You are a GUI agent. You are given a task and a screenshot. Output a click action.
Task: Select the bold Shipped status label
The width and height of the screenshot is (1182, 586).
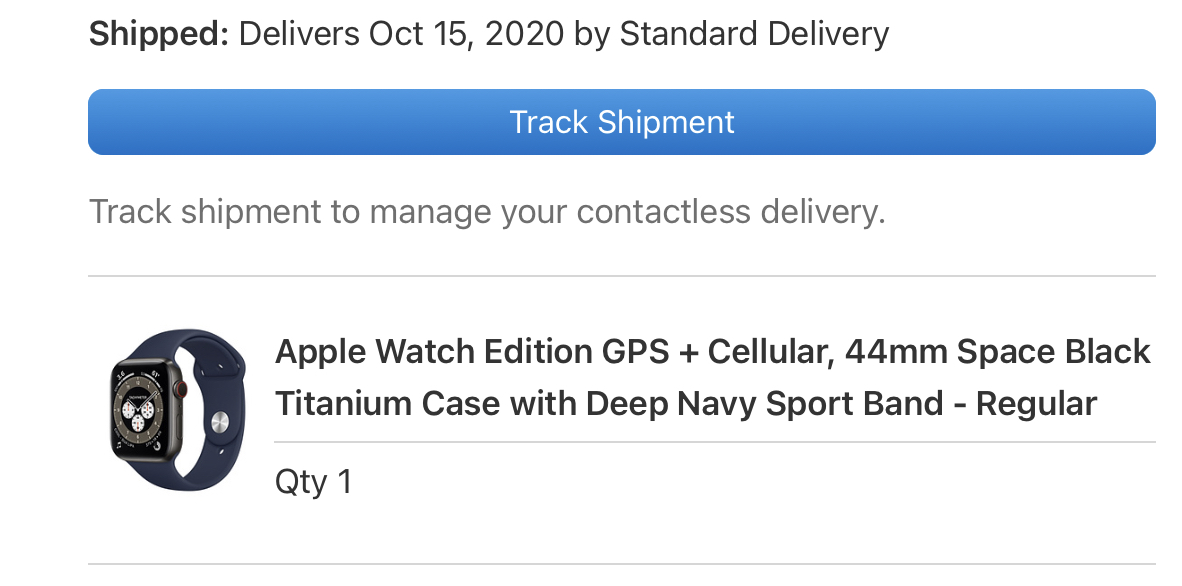[158, 35]
